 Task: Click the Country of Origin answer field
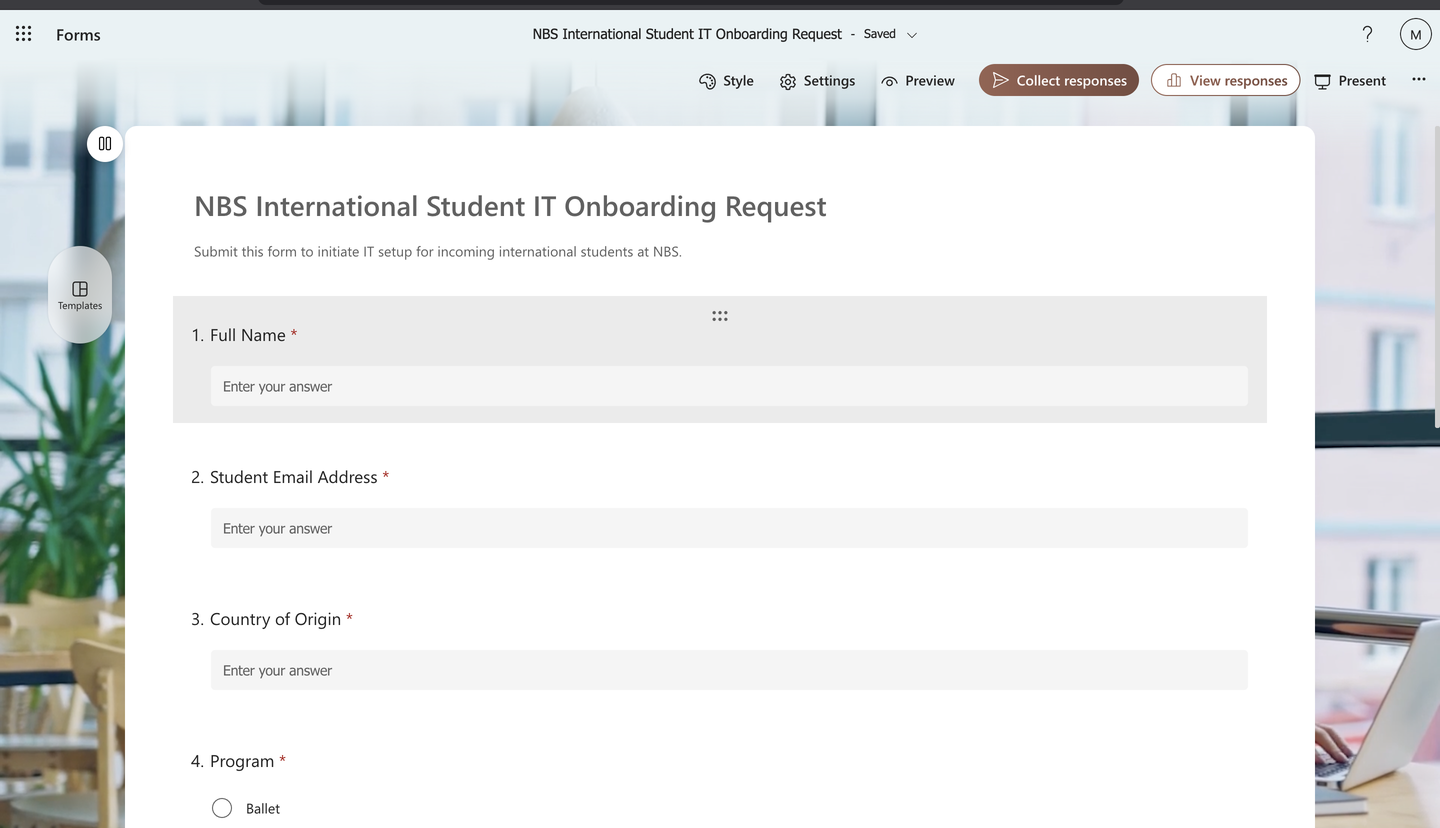click(729, 670)
